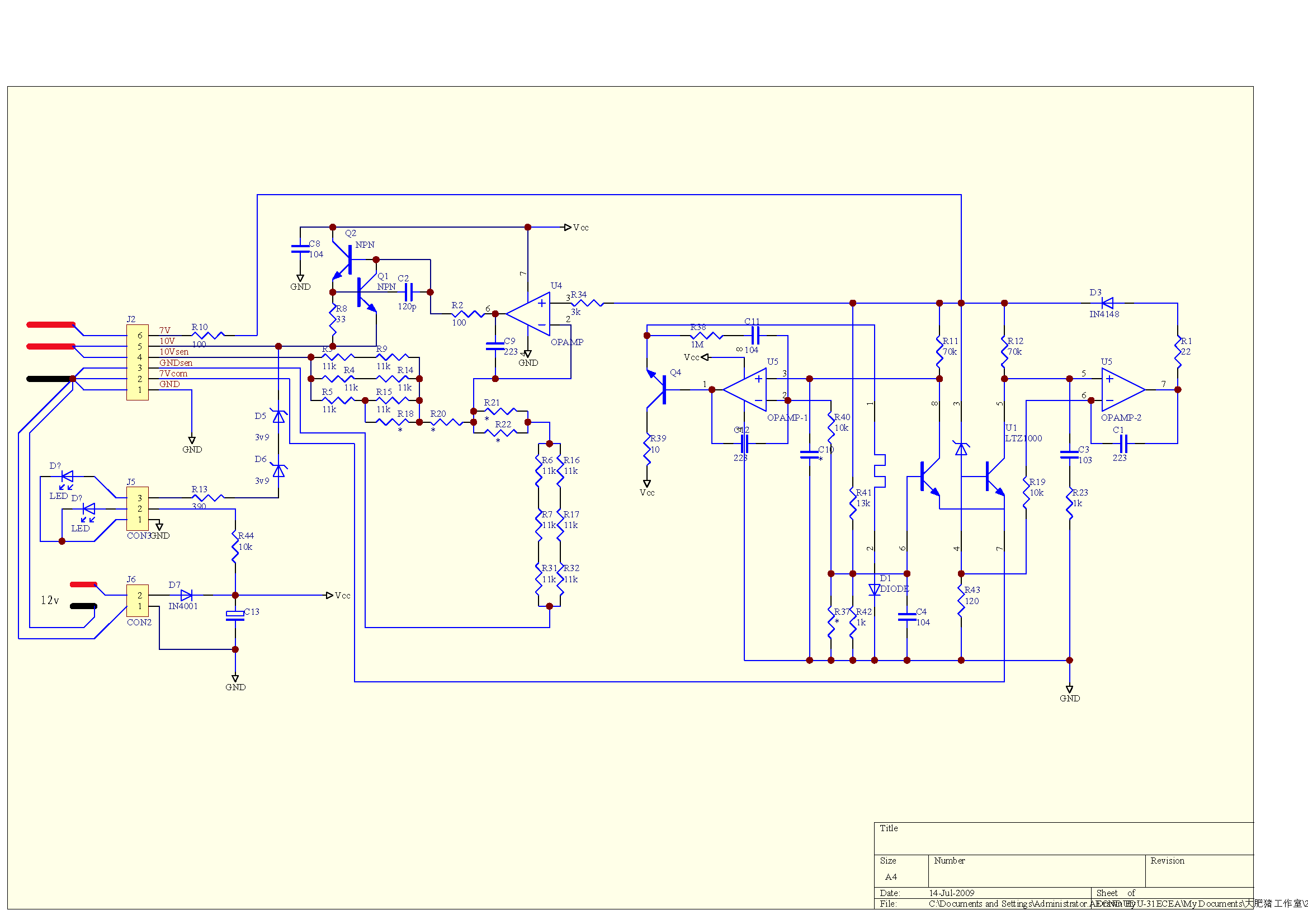Click the 7Vcom net label

tap(173, 374)
